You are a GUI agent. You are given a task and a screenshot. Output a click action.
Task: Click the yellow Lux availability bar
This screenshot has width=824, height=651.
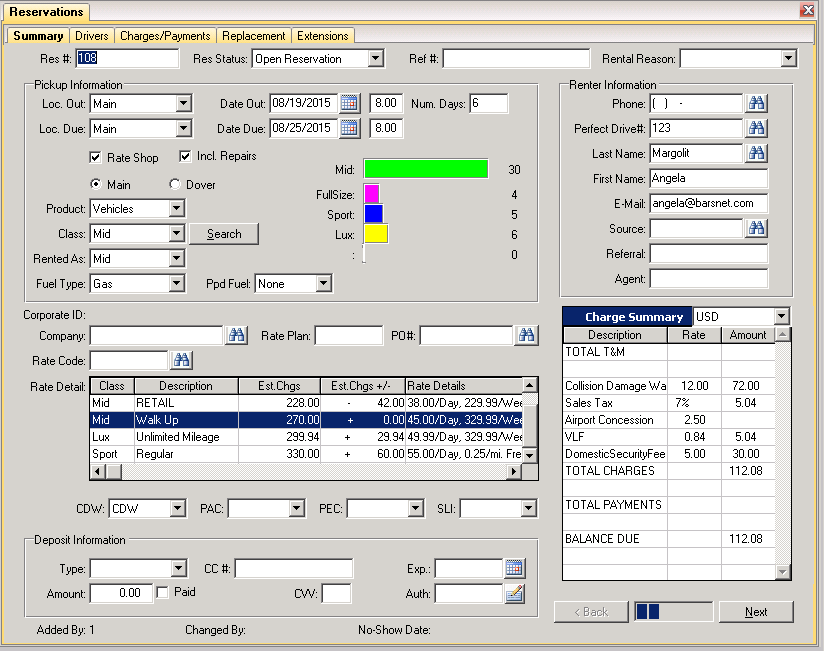coord(376,234)
